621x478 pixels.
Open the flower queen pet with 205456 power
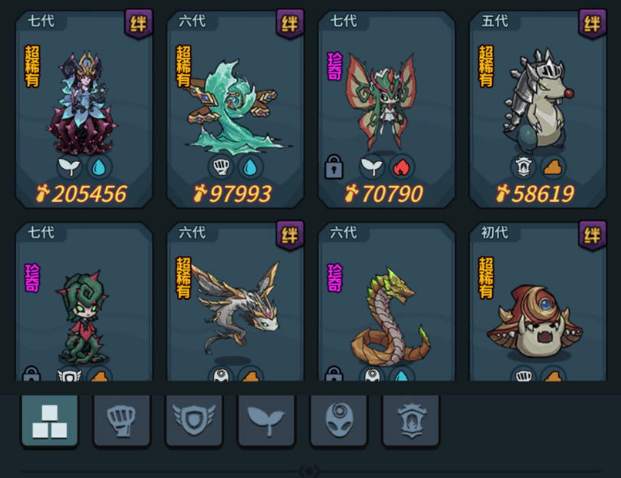[x=84, y=109]
